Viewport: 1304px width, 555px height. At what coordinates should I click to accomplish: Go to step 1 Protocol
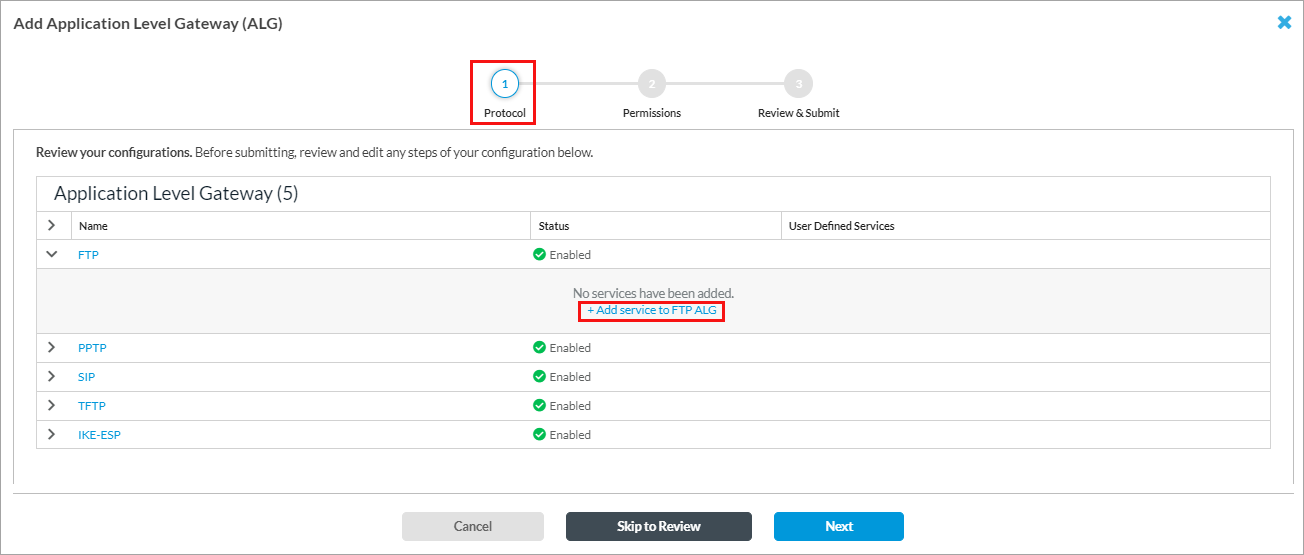[505, 84]
